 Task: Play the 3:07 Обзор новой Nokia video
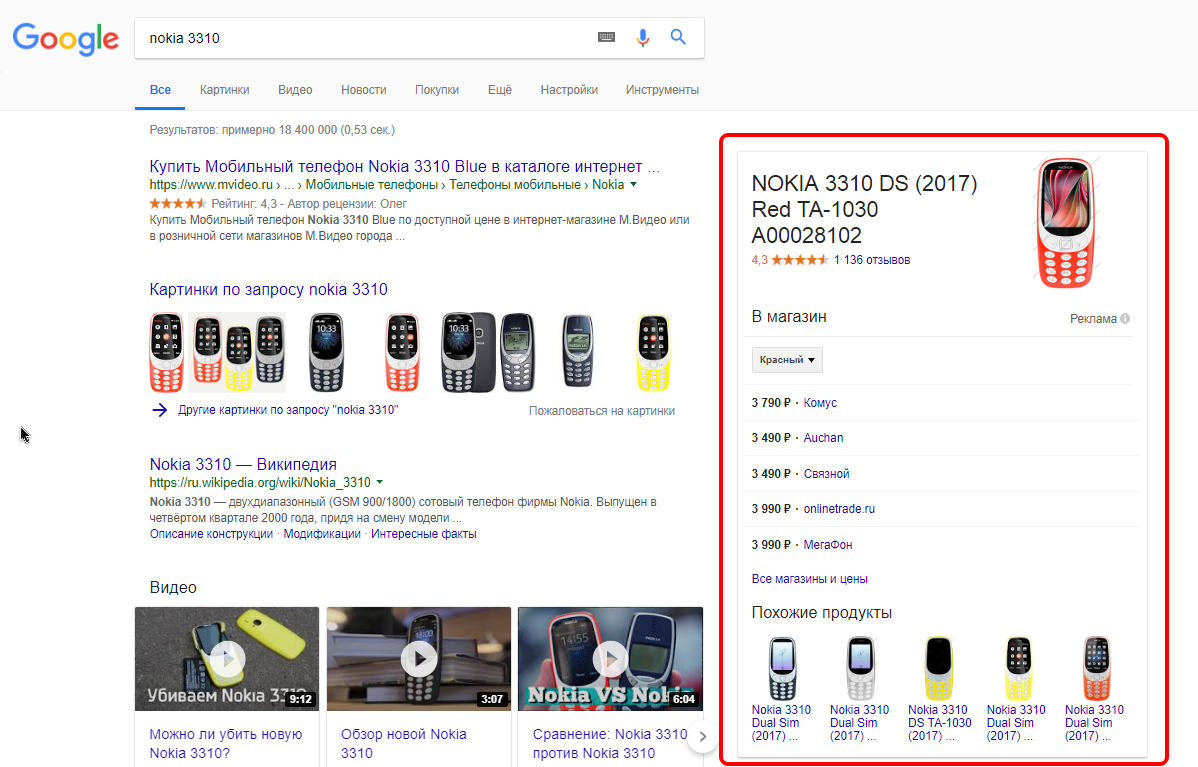click(419, 659)
